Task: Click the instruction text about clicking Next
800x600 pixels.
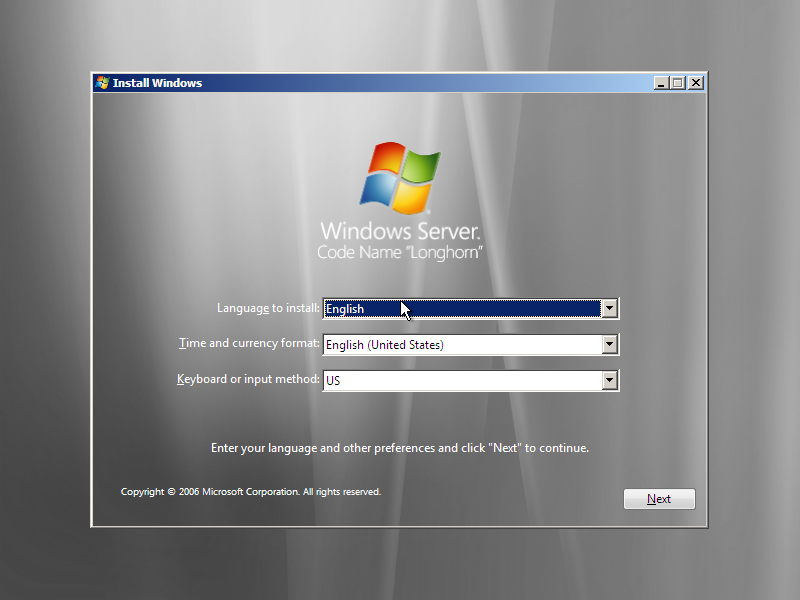Action: click(404, 448)
